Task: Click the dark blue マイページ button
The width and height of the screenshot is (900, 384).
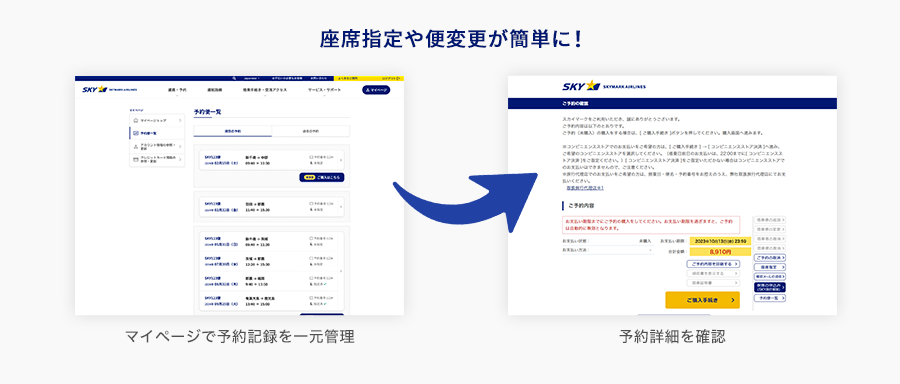Action: pos(376,90)
